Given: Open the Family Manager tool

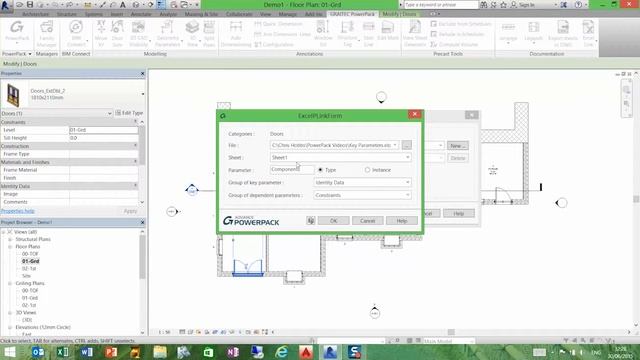Looking at the screenshot, I should tap(47, 33).
